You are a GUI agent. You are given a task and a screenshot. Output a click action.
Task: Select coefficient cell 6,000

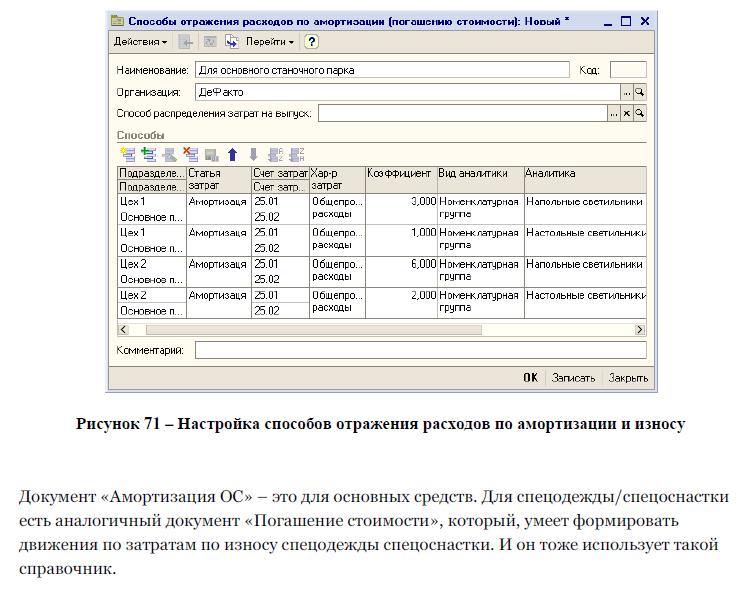point(401,271)
